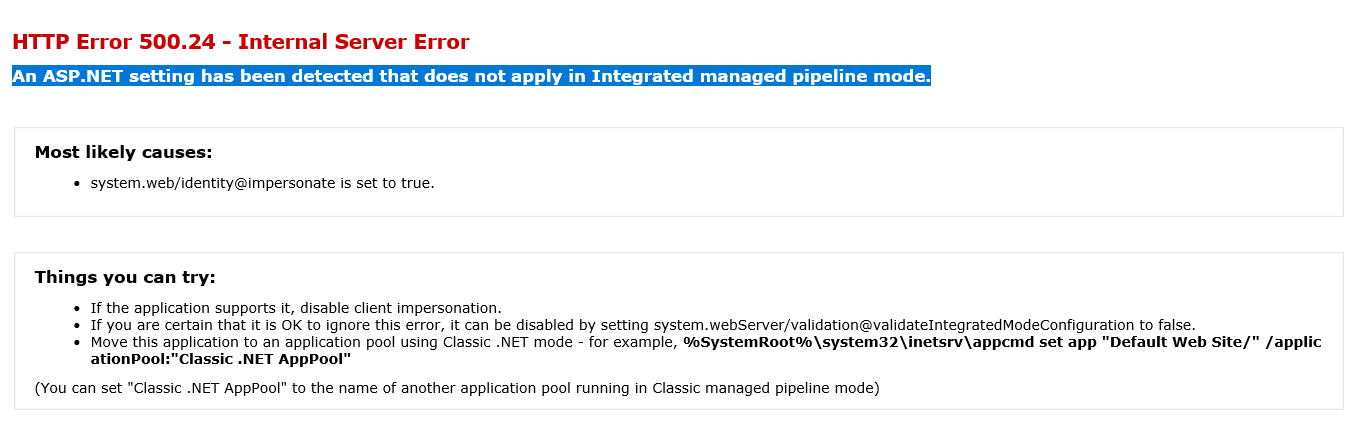Click the bullet before the impersonate cause
The width and height of the screenshot is (1358, 422).
[77, 184]
